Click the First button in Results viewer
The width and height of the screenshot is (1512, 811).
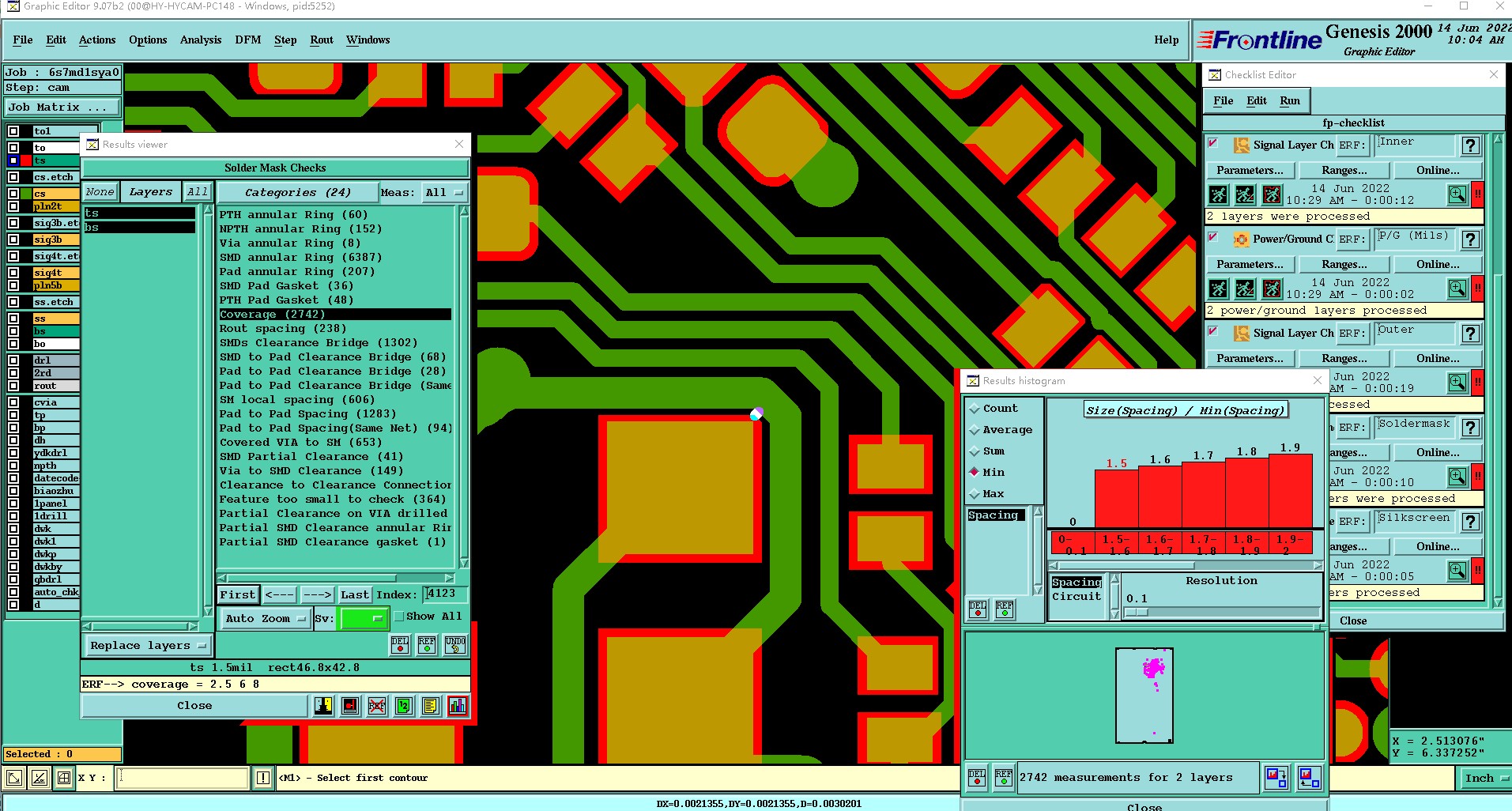coord(238,594)
